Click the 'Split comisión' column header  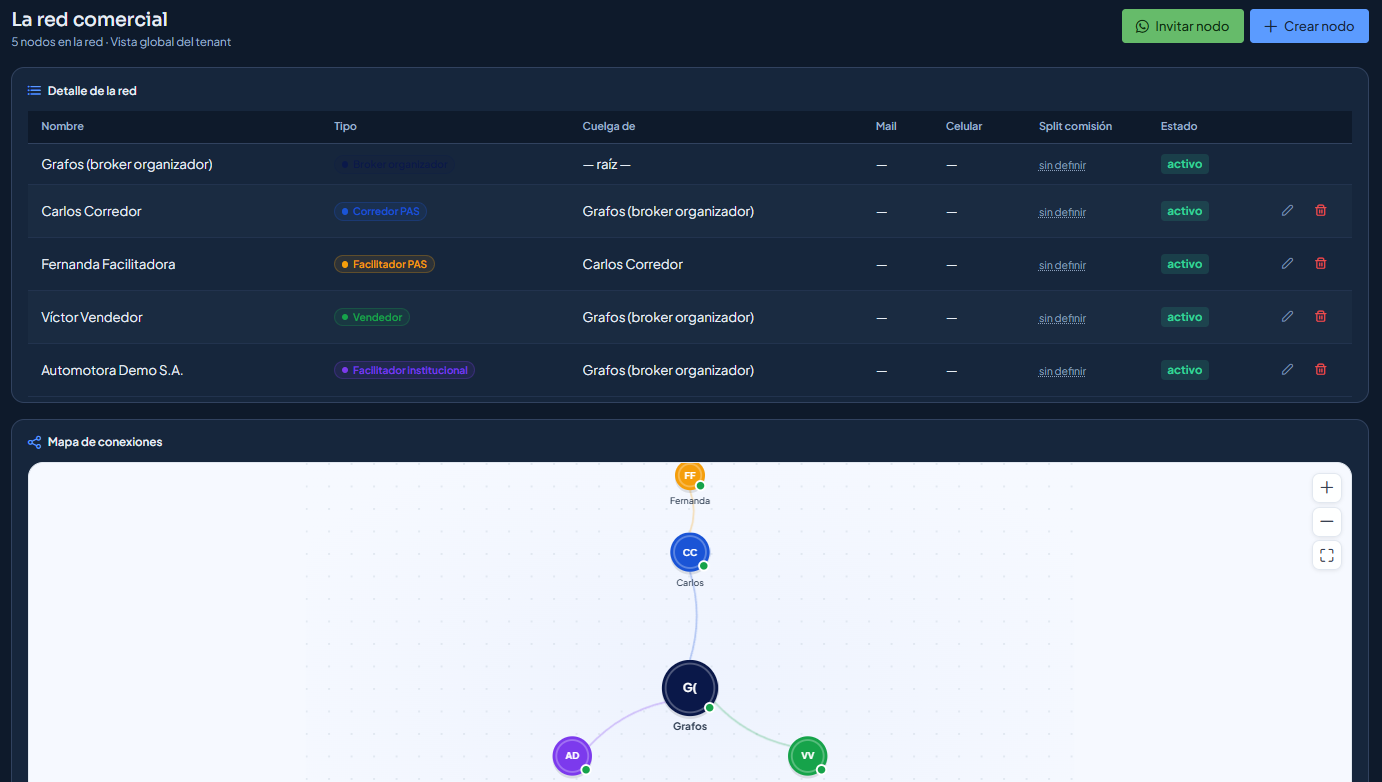tap(1075, 126)
